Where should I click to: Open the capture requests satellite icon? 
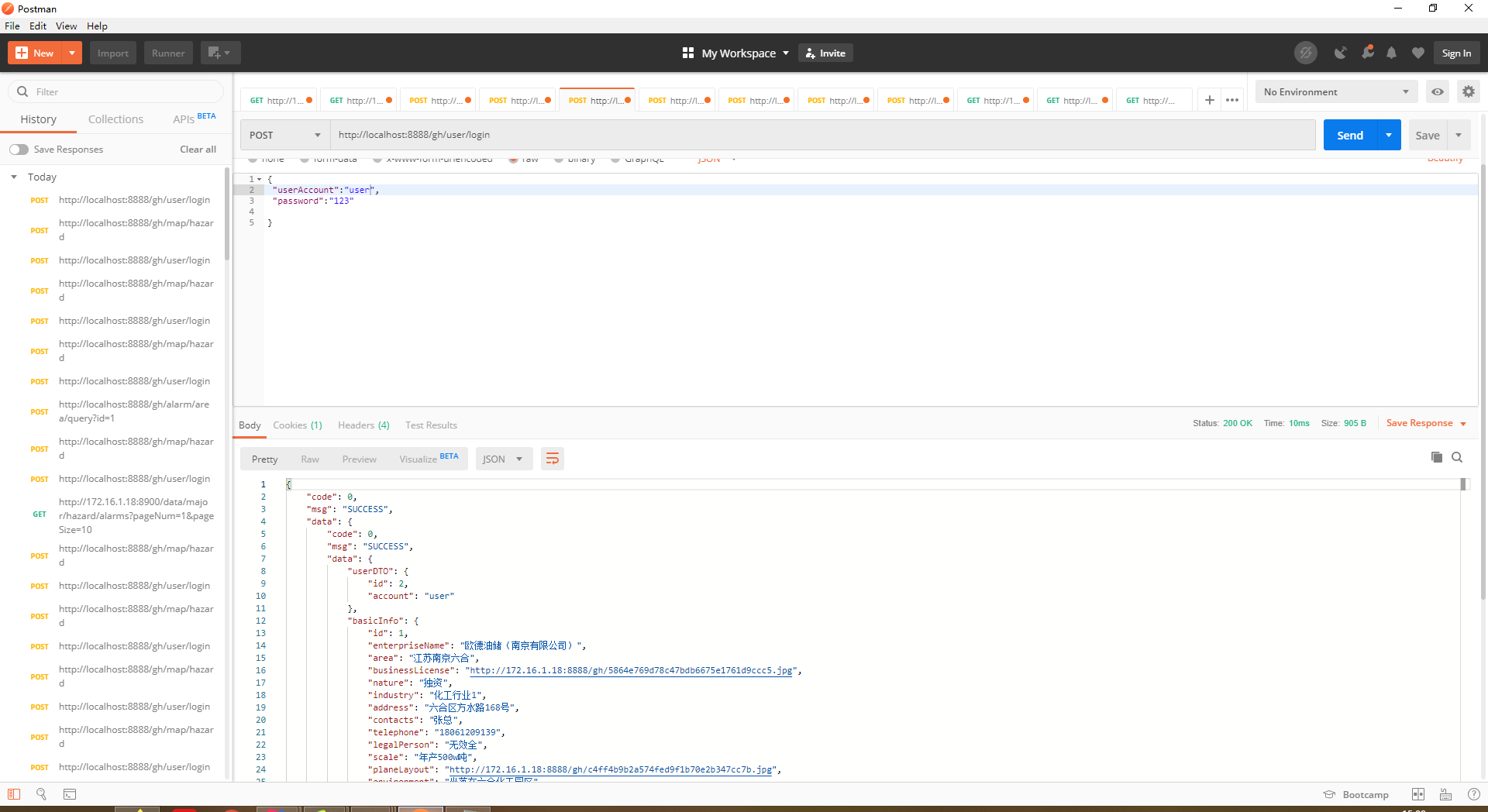tap(1340, 53)
